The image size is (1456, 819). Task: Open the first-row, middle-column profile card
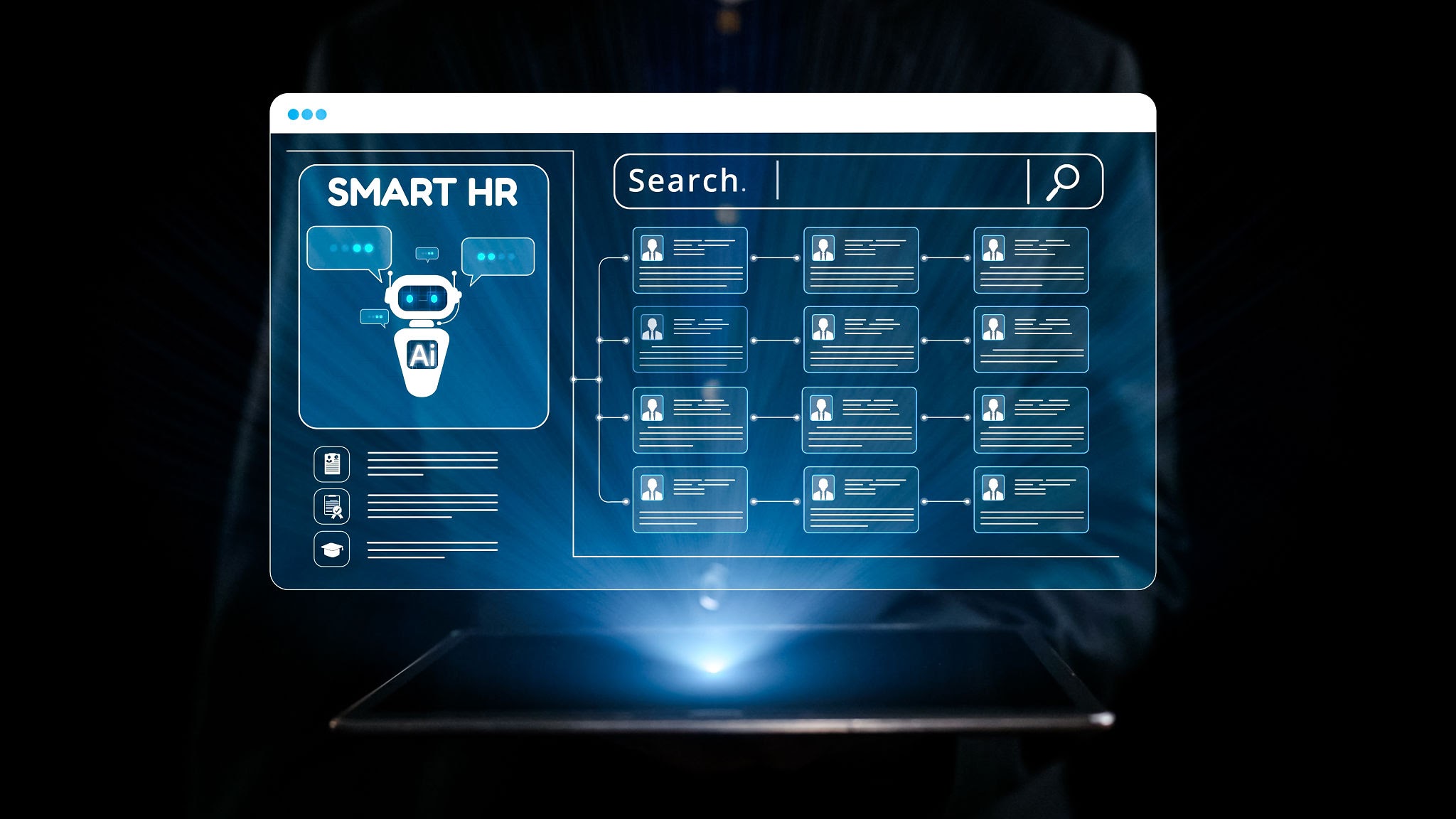(x=861, y=260)
